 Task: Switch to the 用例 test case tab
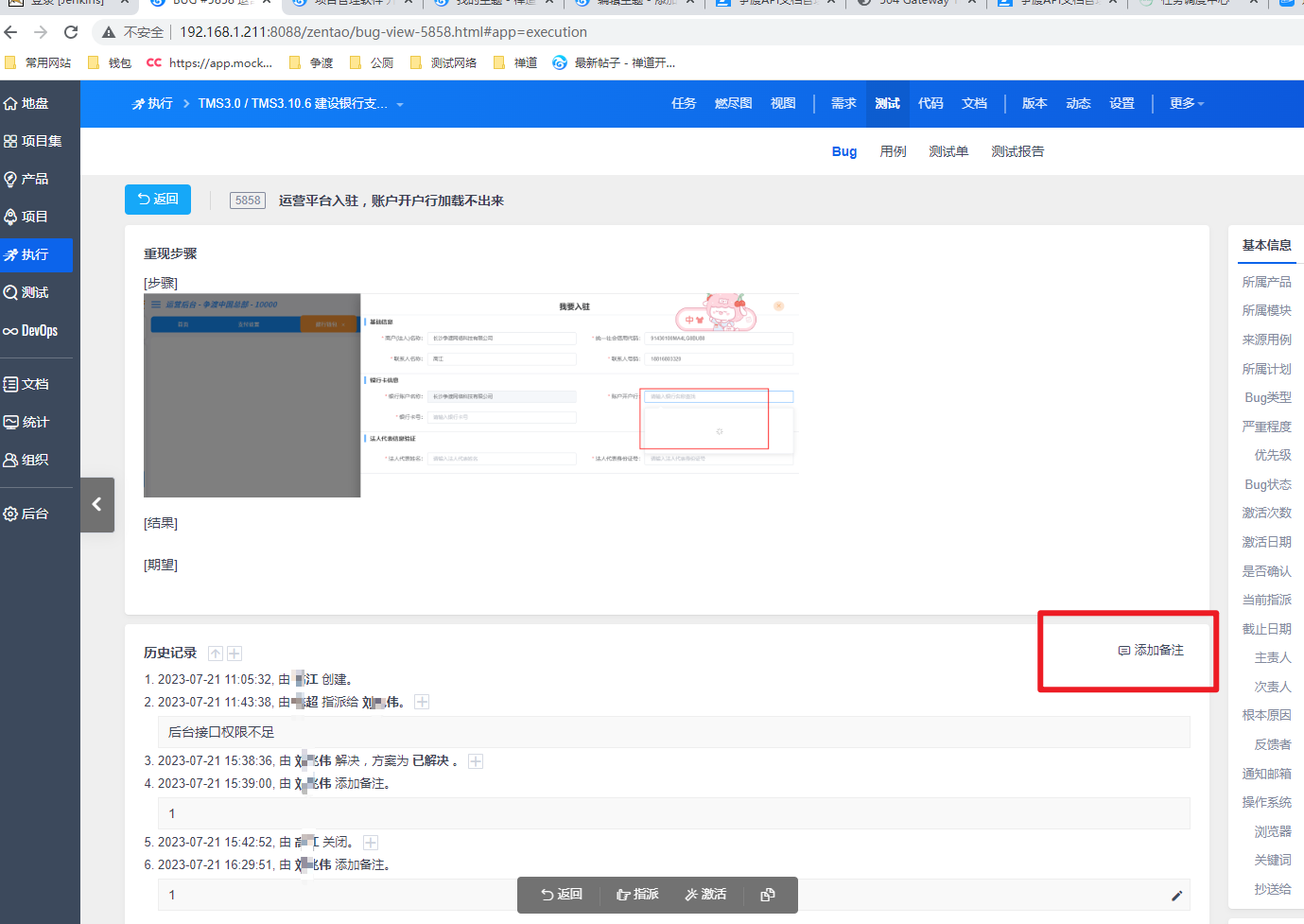coord(893,151)
